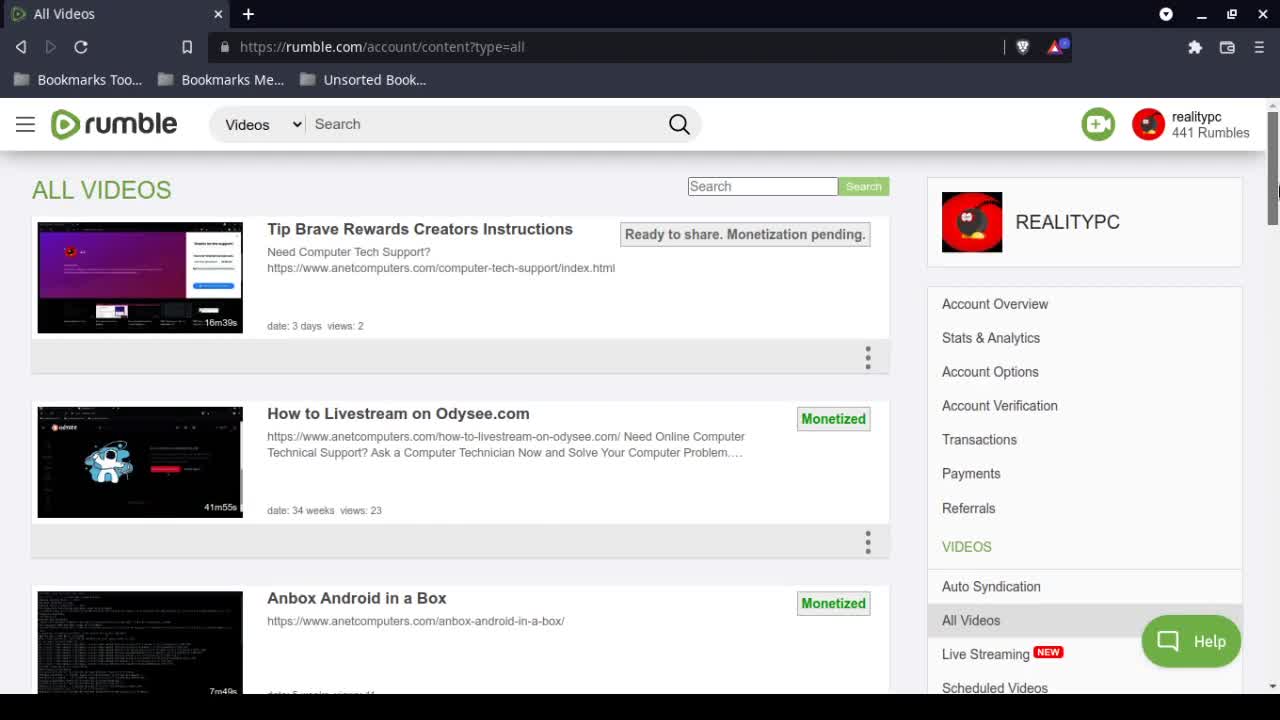
Task: Click the 'VIDEOS' sidebar section heading
Action: tap(967, 547)
